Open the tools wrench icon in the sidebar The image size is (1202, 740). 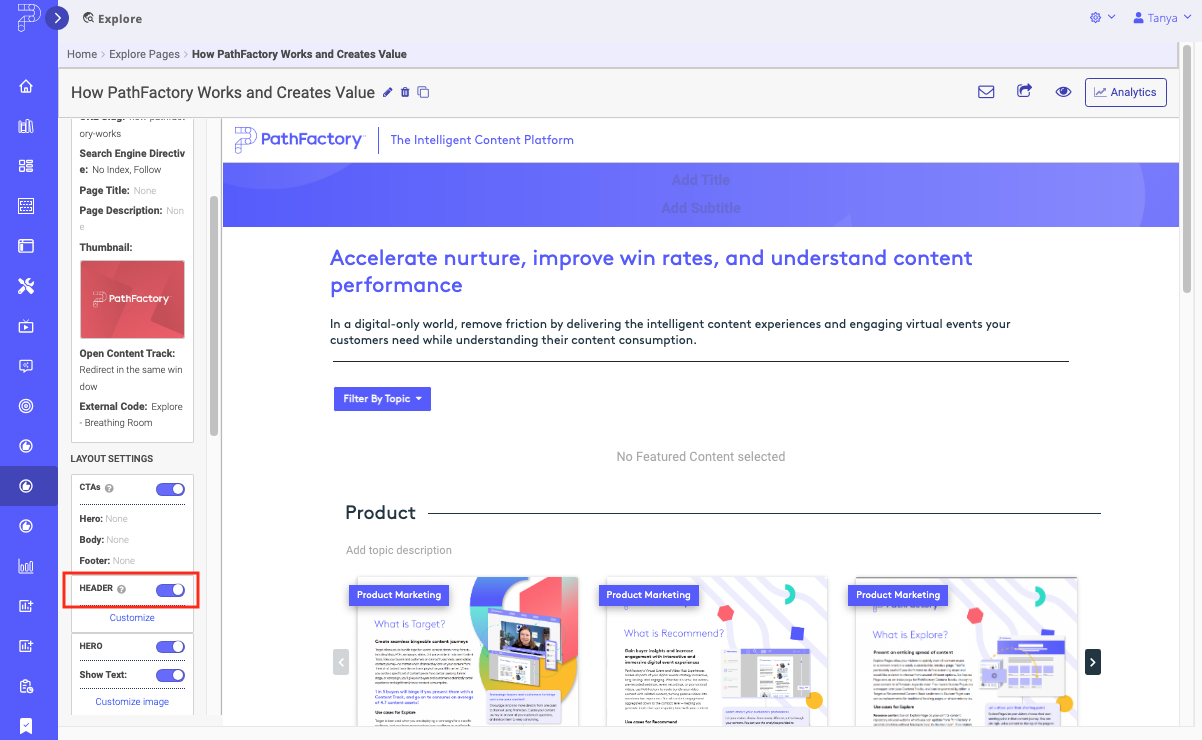pos(27,286)
